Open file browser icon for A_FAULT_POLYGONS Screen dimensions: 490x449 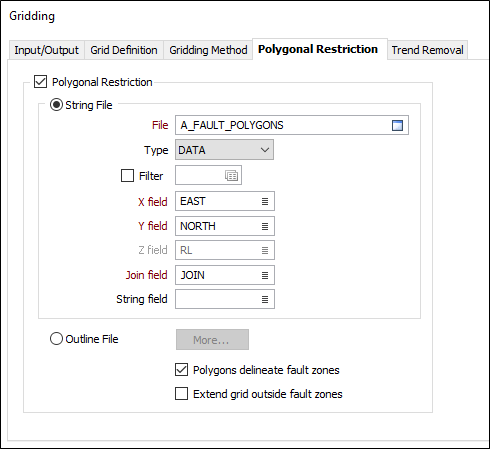(397, 125)
